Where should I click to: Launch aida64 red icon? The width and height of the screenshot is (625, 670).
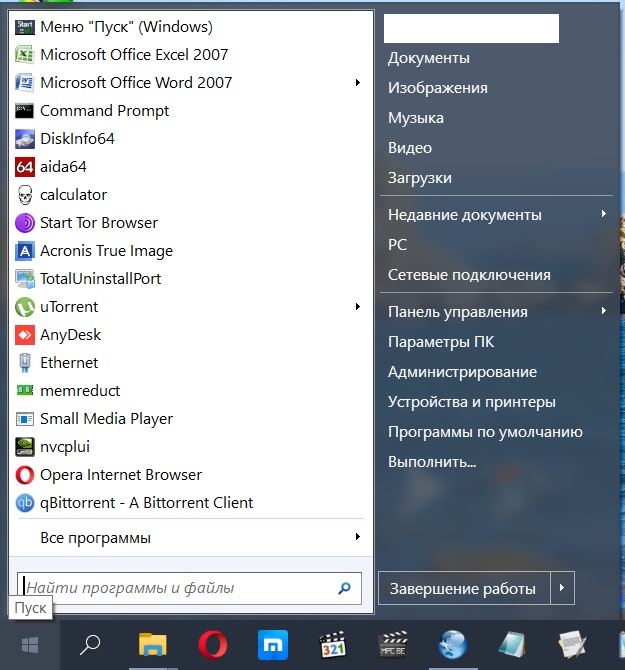coord(25,167)
